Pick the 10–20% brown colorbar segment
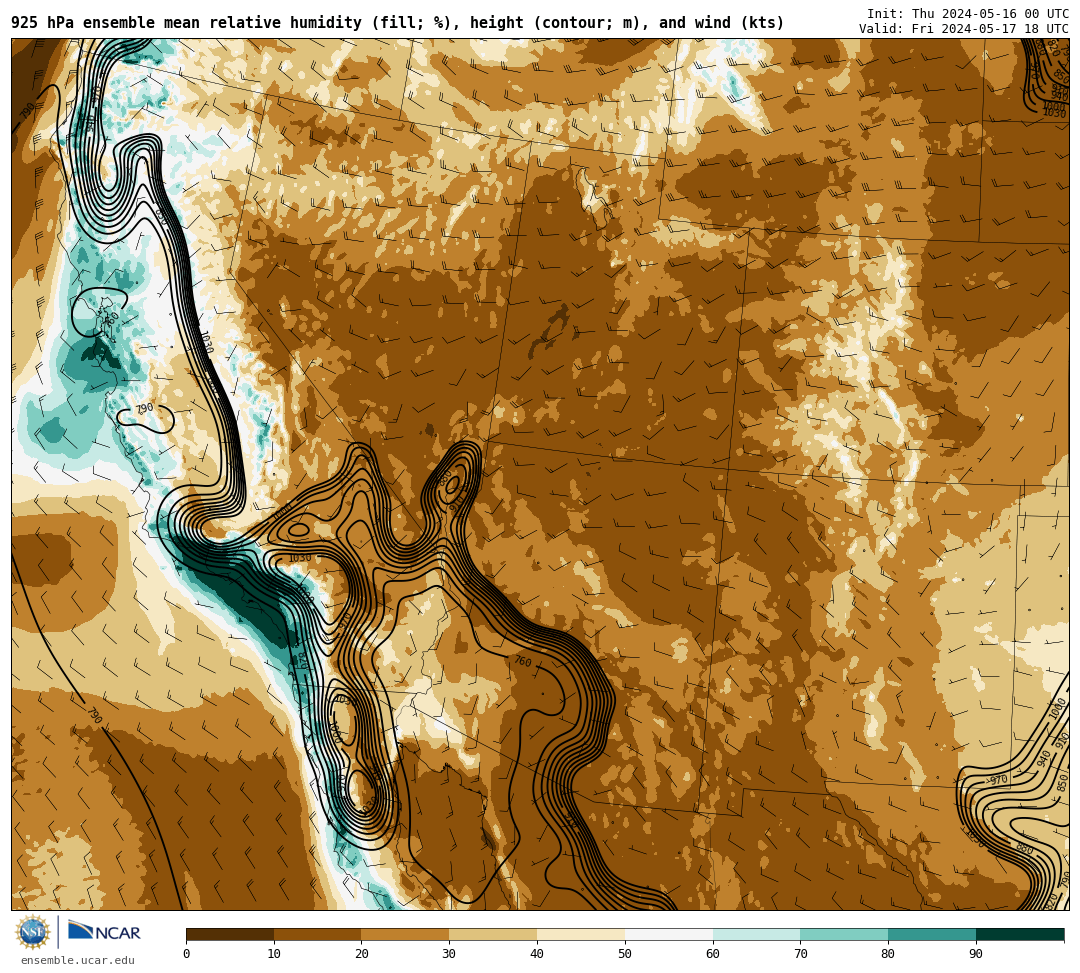This screenshot has width=1080, height=973. [x=318, y=934]
